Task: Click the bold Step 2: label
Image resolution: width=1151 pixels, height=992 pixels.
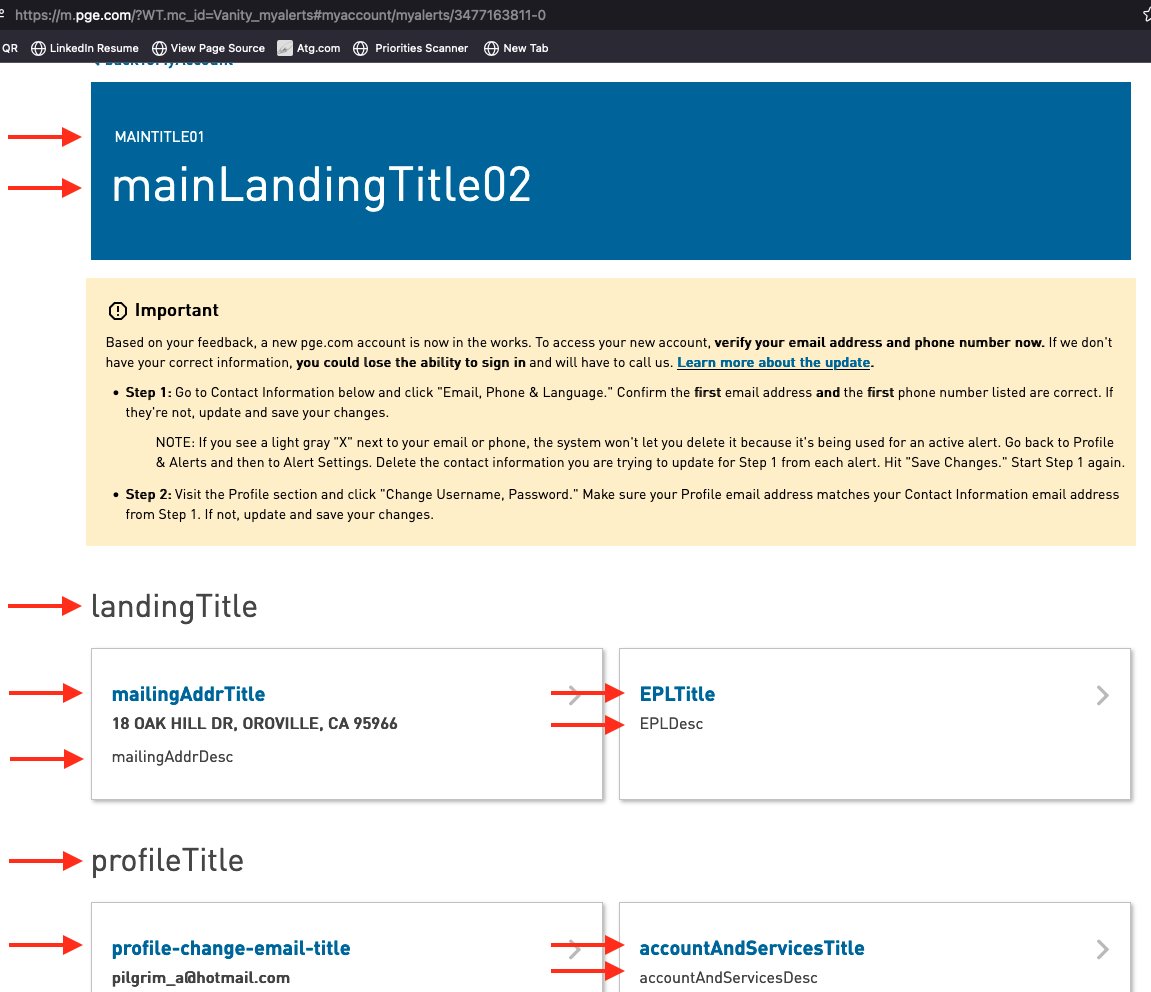Action: (x=148, y=495)
